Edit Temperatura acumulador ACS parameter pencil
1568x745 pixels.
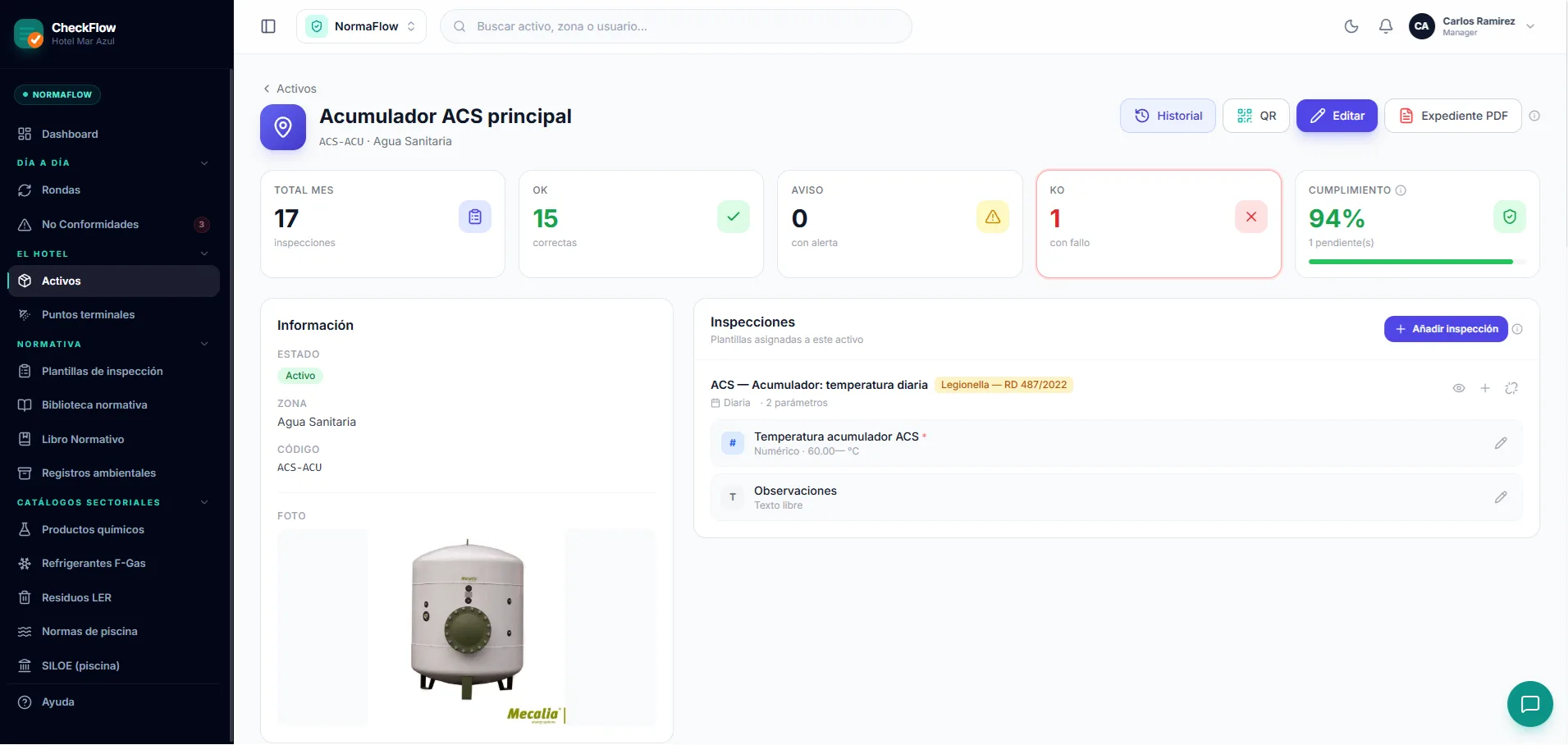pyautogui.click(x=1501, y=443)
